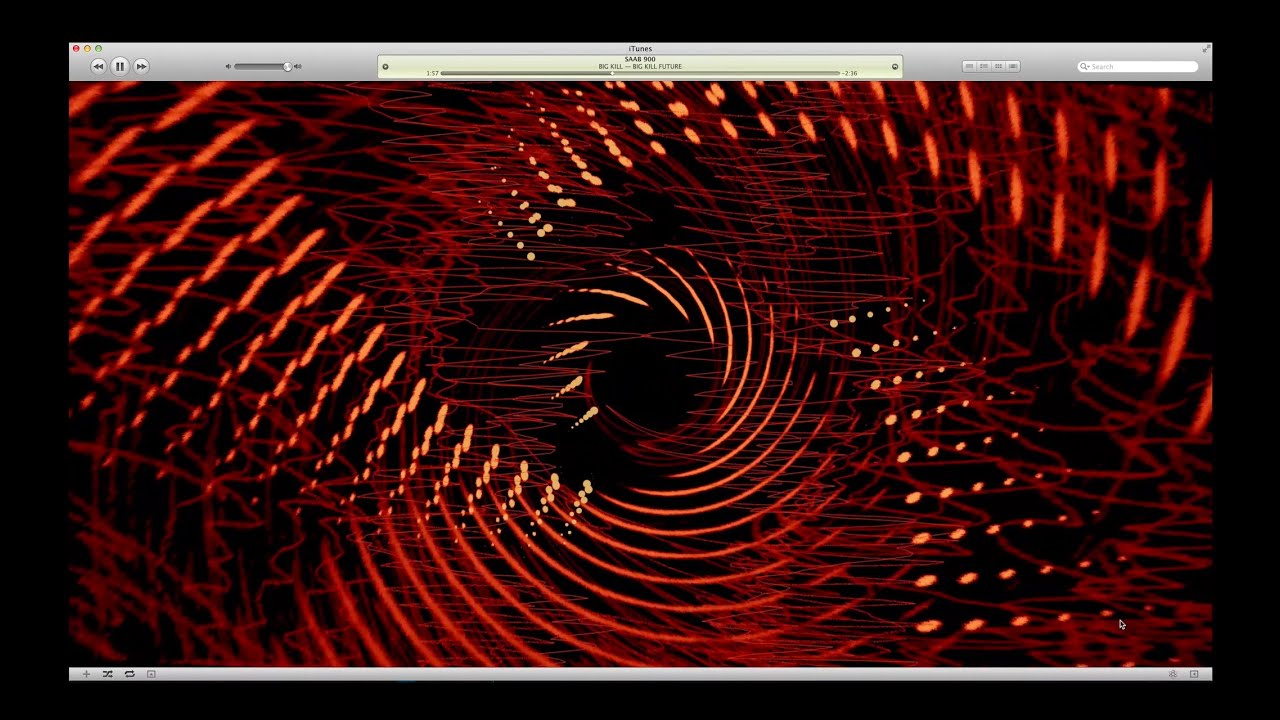Click the BIG KILL — BIG KILL FUTURE text
This screenshot has height=720, width=1280.
(640, 66)
